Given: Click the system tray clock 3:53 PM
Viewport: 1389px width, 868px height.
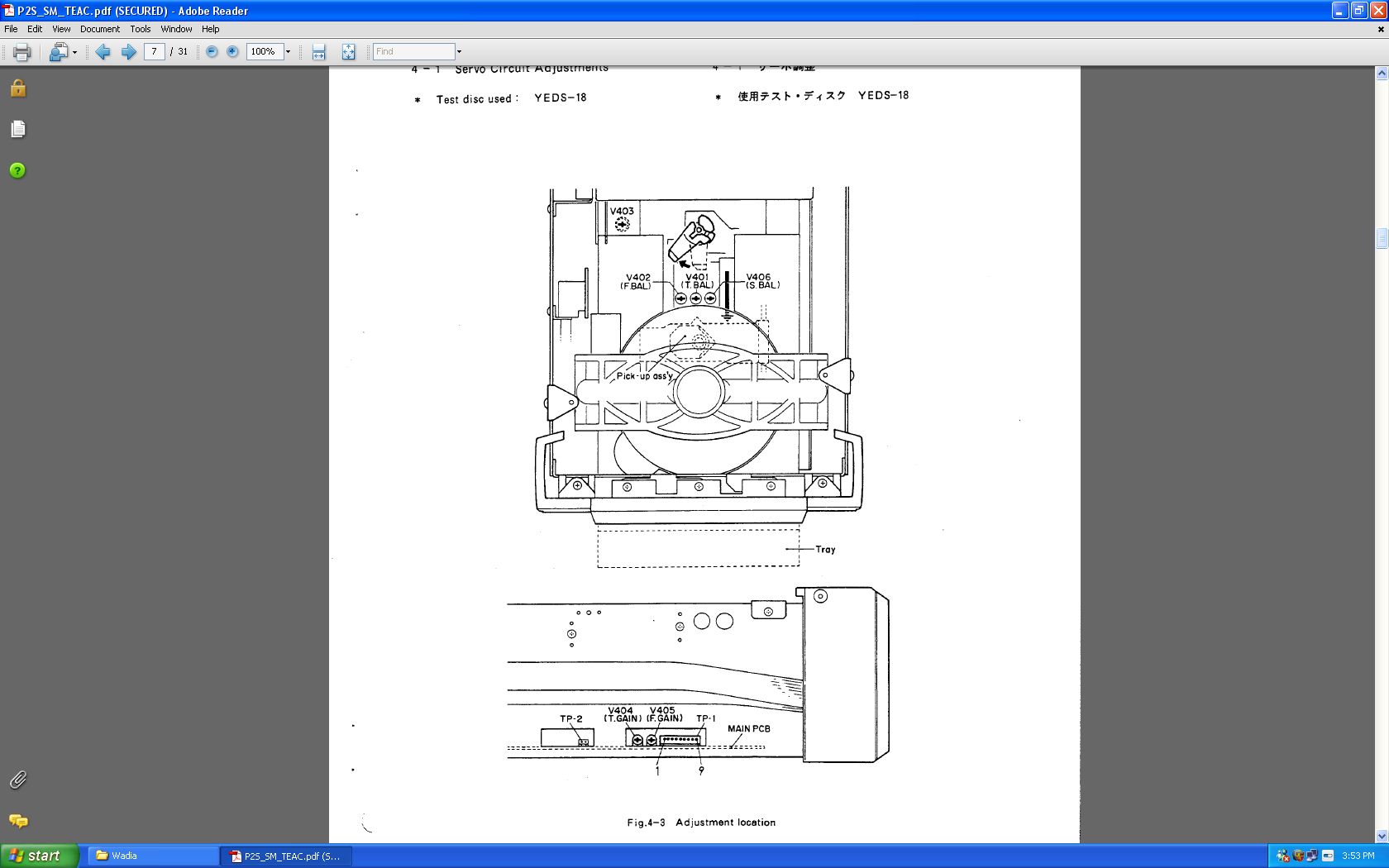Looking at the screenshot, I should coord(1358,856).
